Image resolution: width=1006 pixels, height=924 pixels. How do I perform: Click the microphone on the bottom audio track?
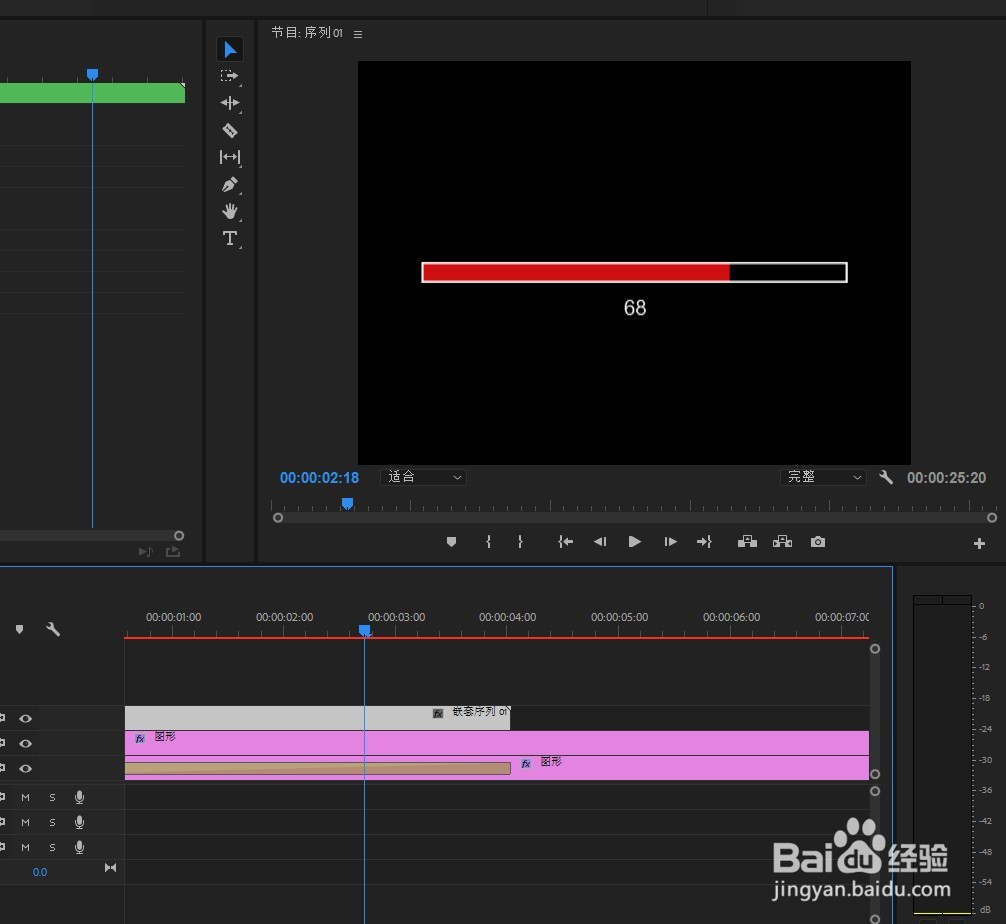coord(80,848)
